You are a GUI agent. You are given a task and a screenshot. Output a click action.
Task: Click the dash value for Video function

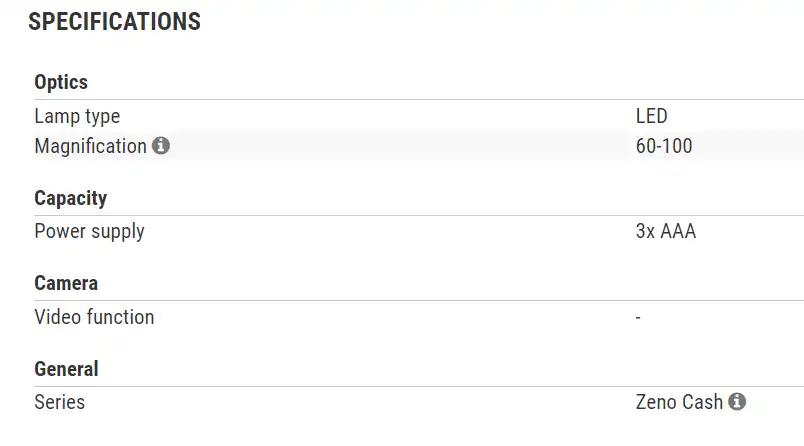[x=638, y=317]
